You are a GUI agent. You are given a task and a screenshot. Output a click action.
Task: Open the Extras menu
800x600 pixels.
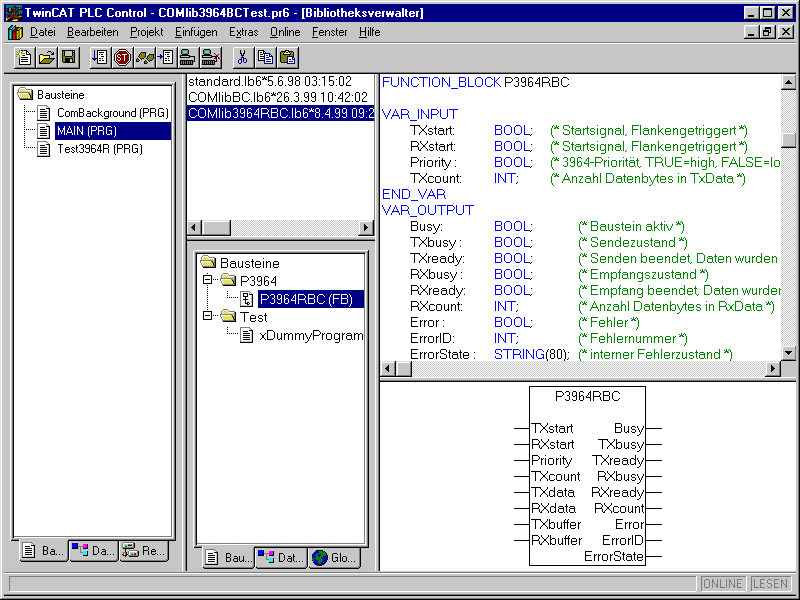[243, 32]
